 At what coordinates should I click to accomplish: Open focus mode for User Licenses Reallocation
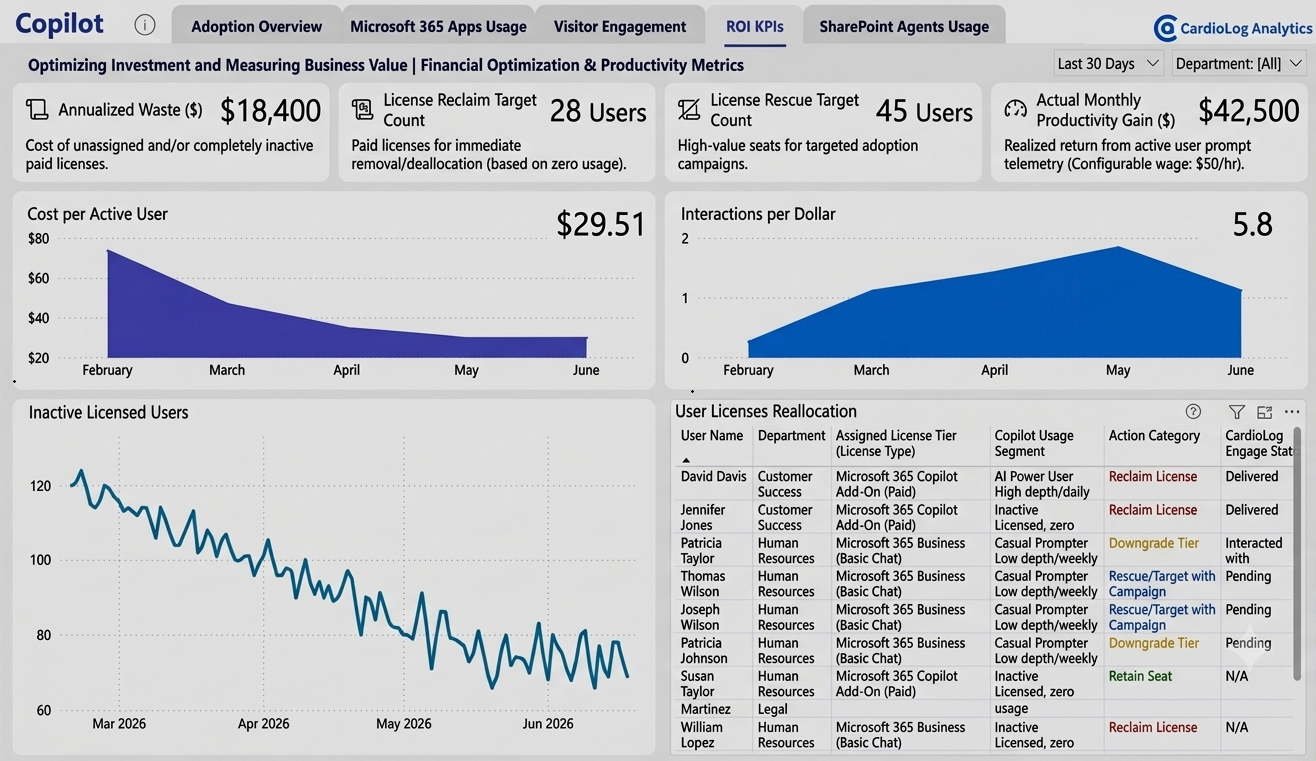tap(1264, 412)
